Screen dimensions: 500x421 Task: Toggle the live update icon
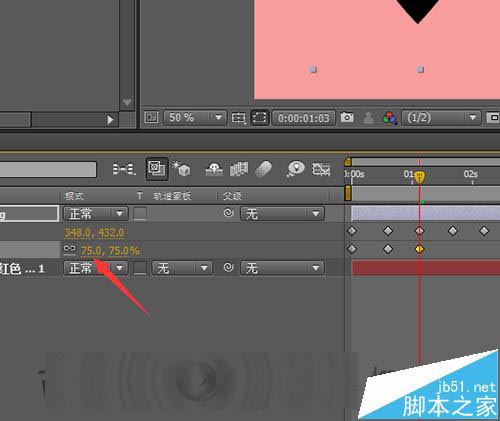[x=157, y=169]
